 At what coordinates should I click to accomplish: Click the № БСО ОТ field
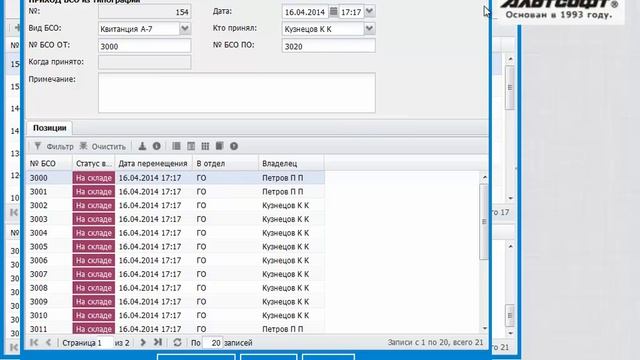pos(144,46)
